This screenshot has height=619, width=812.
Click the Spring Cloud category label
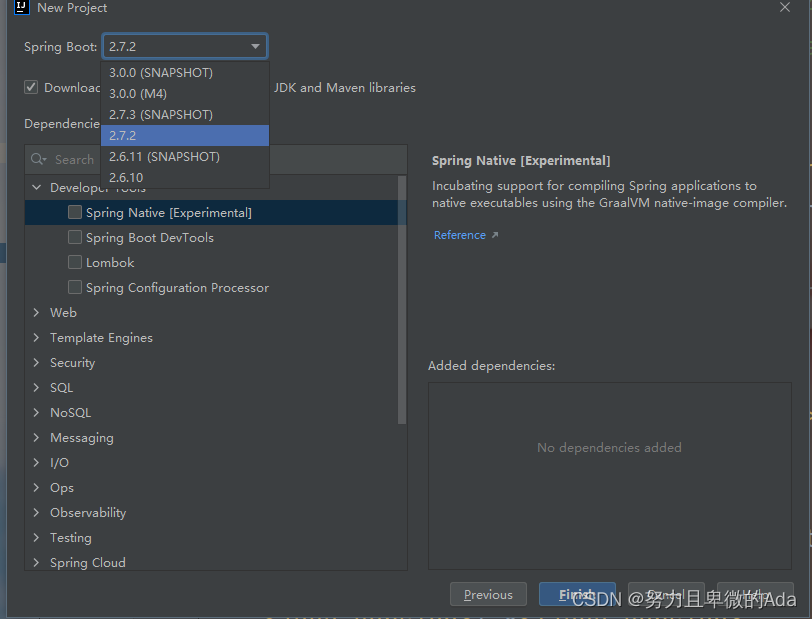click(88, 563)
